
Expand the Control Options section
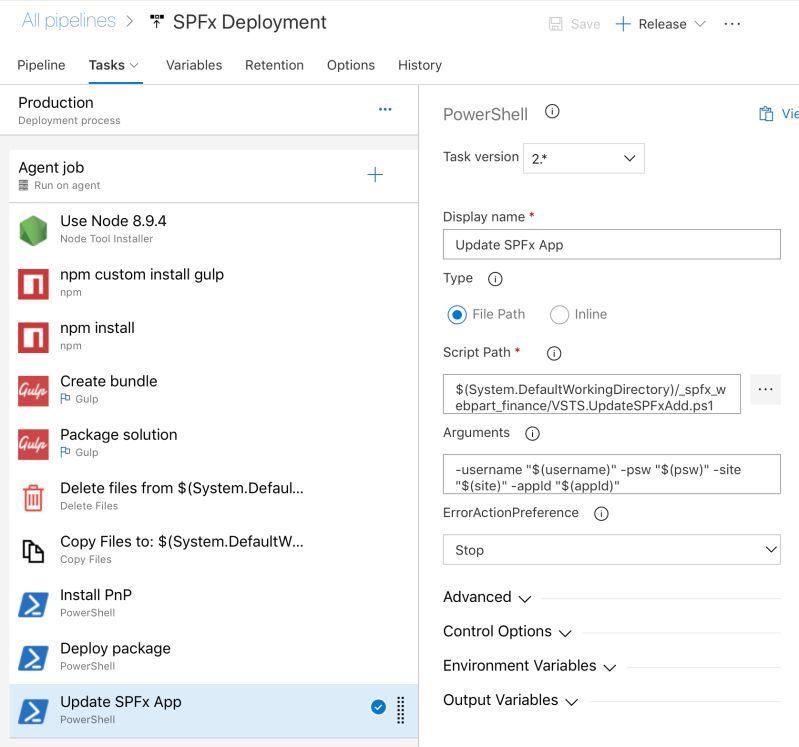tap(507, 632)
